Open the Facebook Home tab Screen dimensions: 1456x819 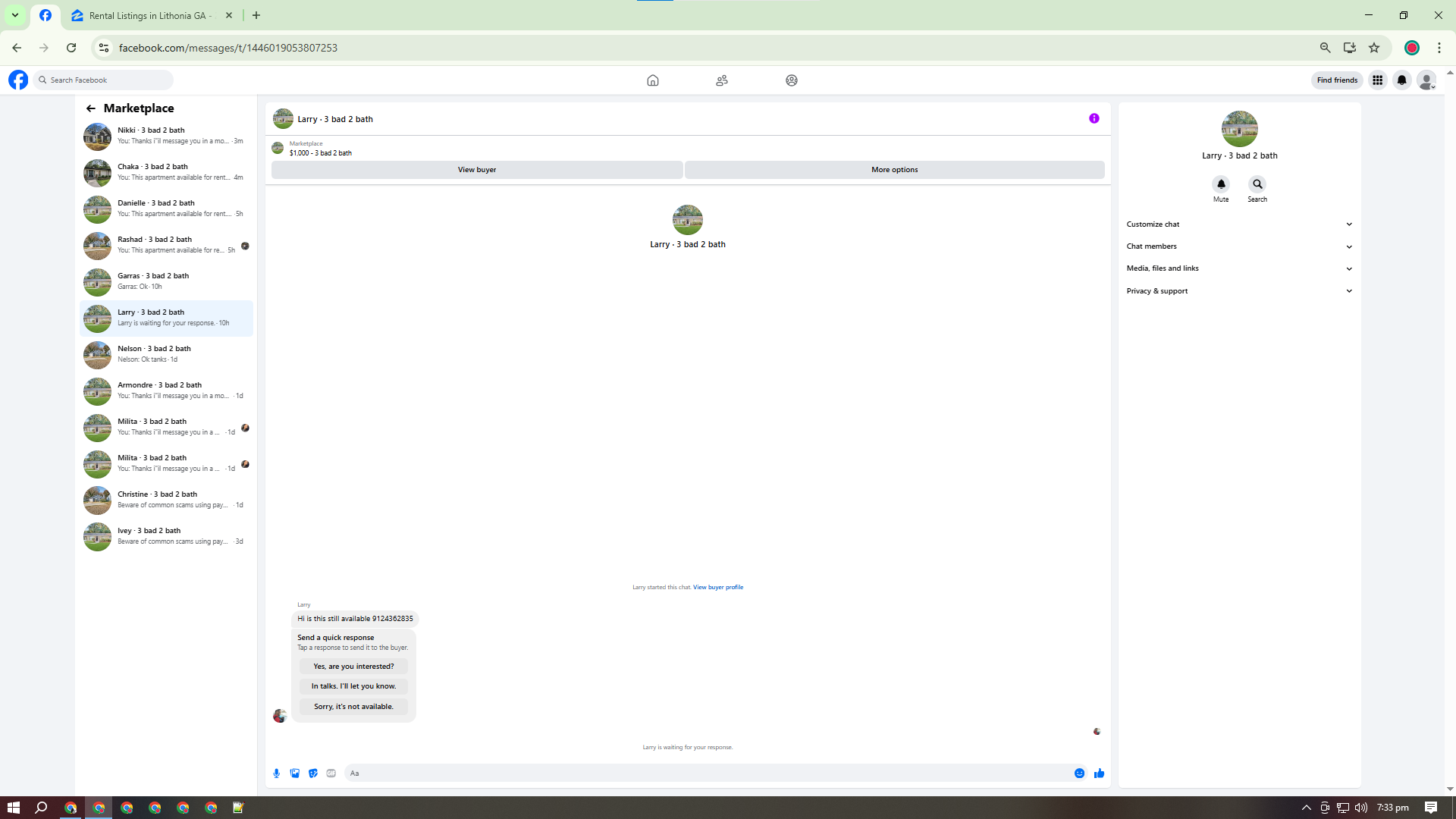tap(653, 80)
